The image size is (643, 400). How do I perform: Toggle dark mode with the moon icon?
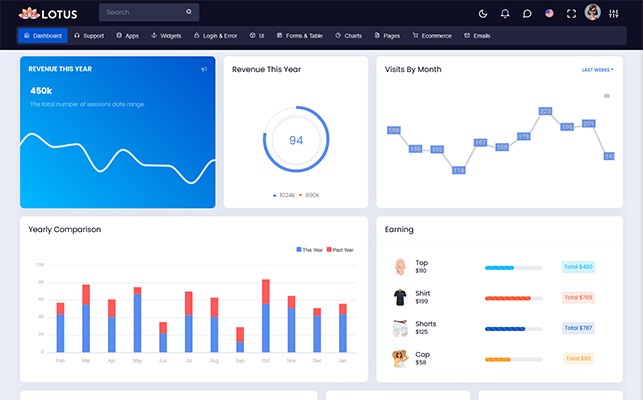click(483, 13)
